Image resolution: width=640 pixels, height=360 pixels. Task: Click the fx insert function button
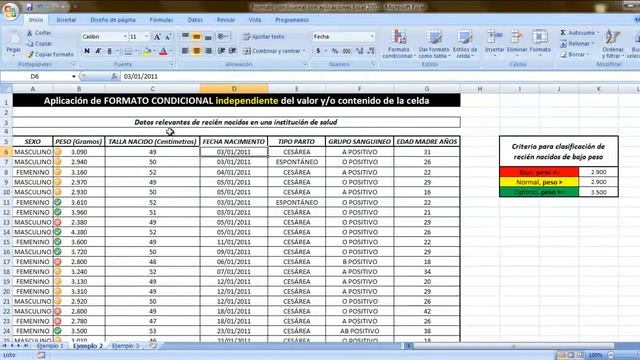click(114, 76)
